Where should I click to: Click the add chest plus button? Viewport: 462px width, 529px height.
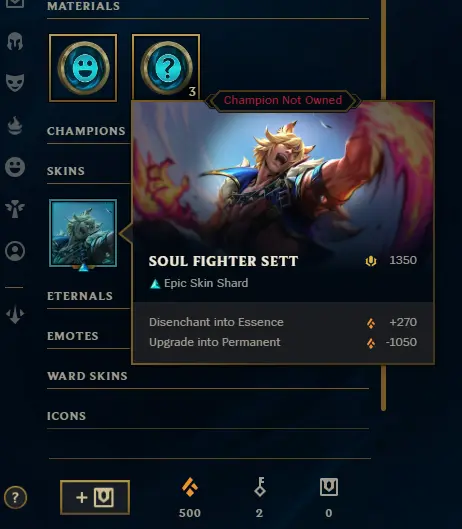click(95, 497)
